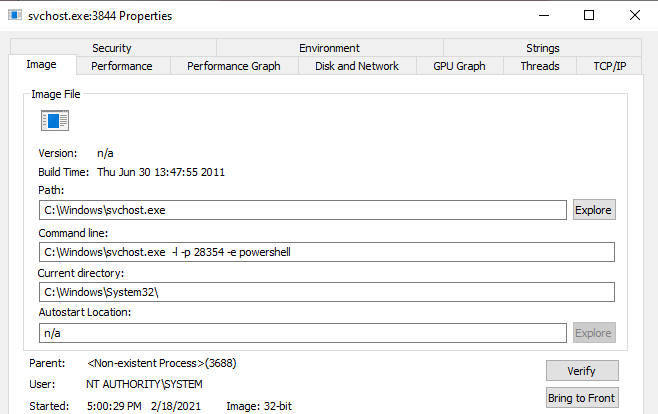Click the Bring to Front button
The height and width of the screenshot is (414, 658).
pos(582,398)
